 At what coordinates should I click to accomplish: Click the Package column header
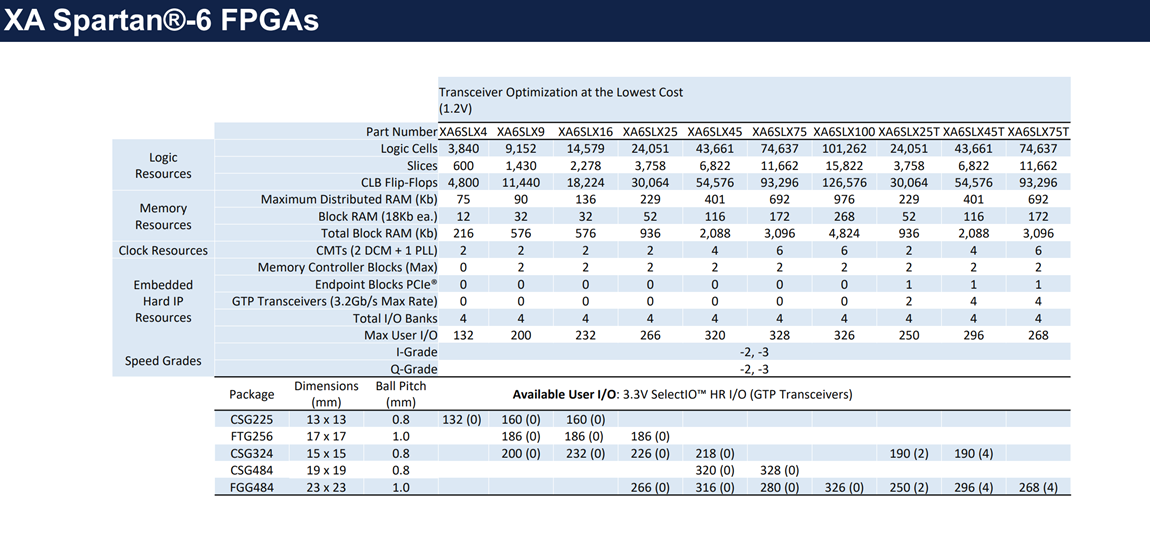pyautogui.click(x=252, y=394)
